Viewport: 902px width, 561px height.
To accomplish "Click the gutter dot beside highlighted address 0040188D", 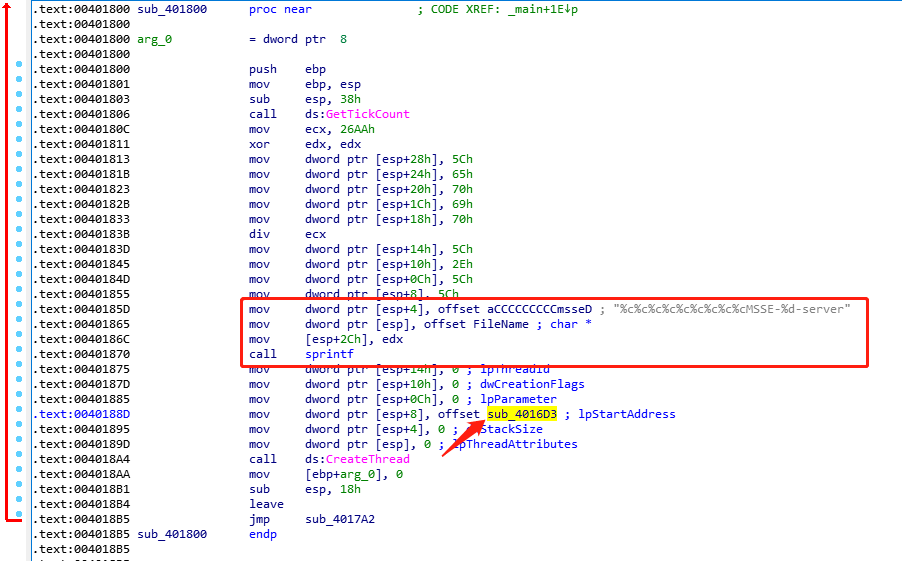I will (x=20, y=414).
